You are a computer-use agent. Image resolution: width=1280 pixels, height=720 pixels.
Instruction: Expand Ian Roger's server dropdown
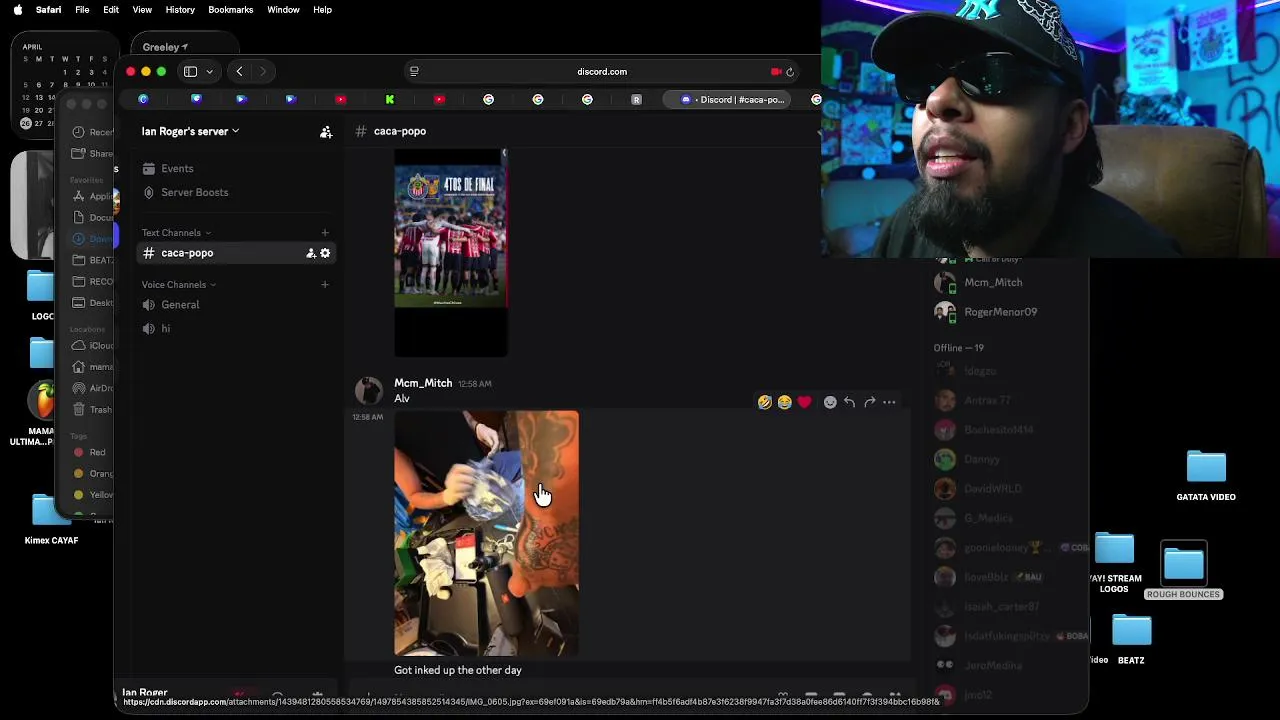tap(190, 131)
